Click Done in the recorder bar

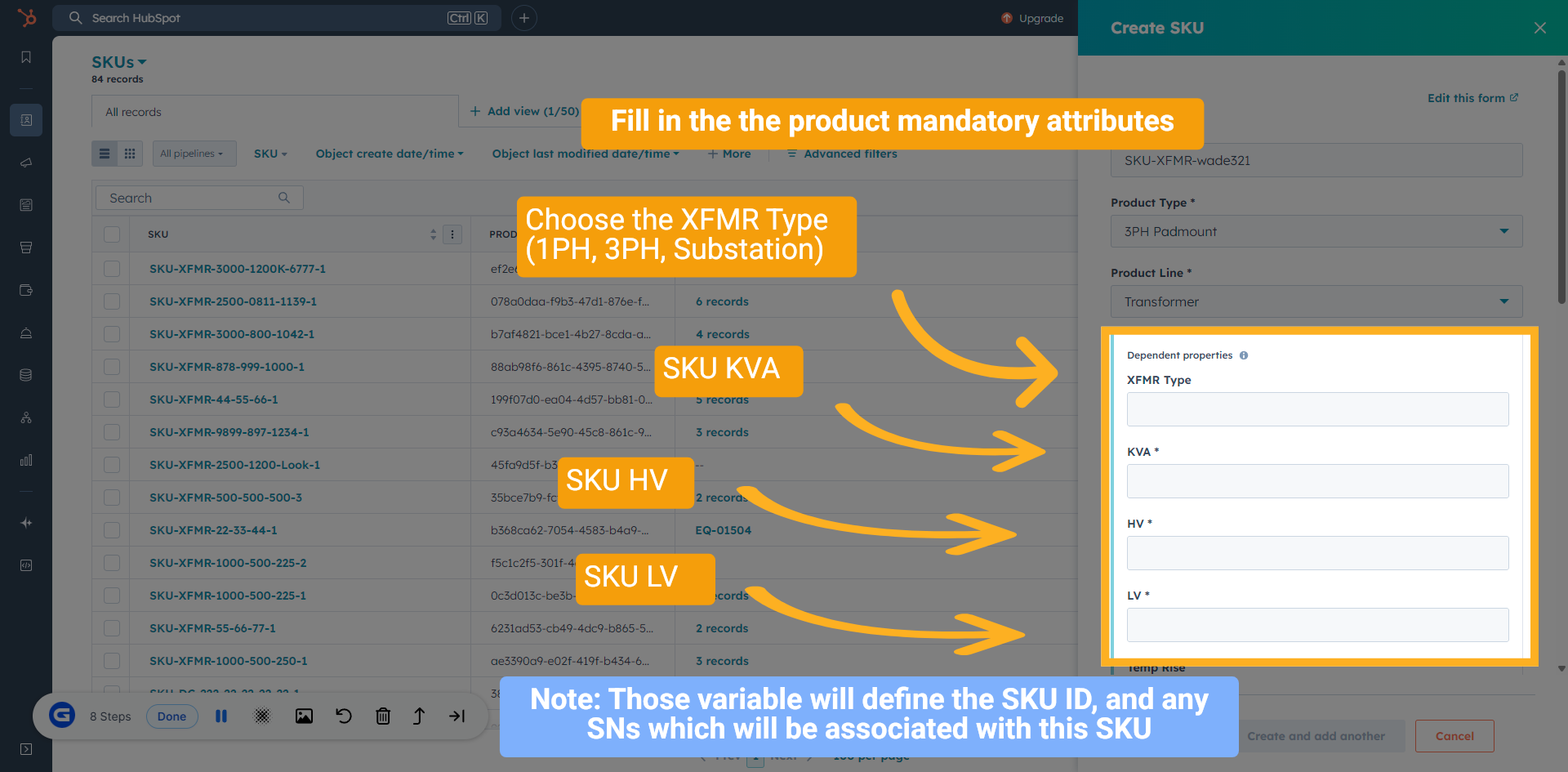[171, 716]
